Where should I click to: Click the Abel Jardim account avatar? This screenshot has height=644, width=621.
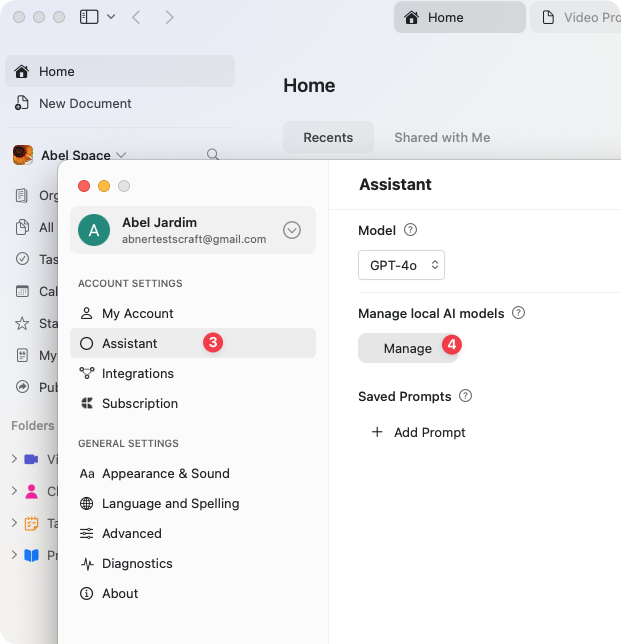[94, 230]
